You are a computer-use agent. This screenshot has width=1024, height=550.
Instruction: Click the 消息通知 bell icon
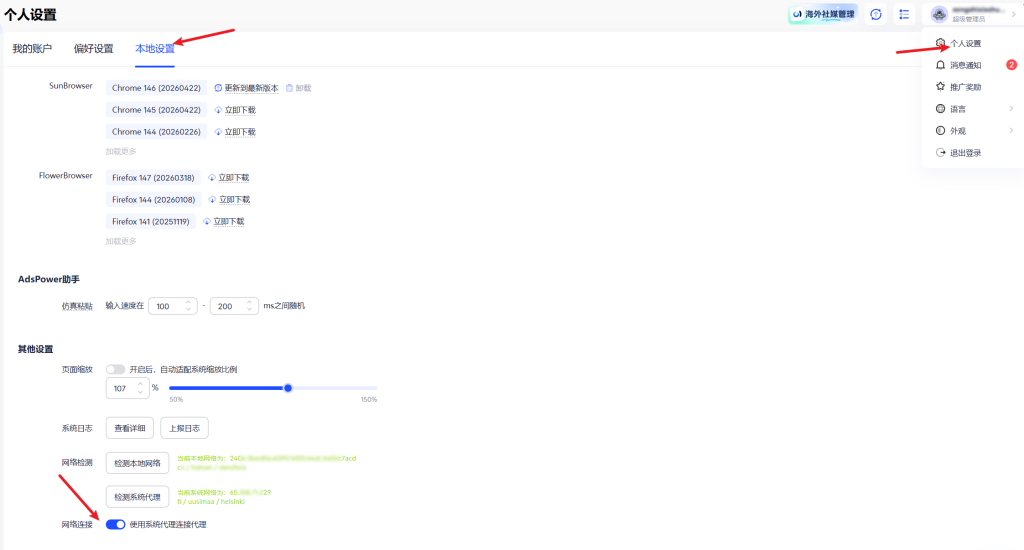(940, 65)
